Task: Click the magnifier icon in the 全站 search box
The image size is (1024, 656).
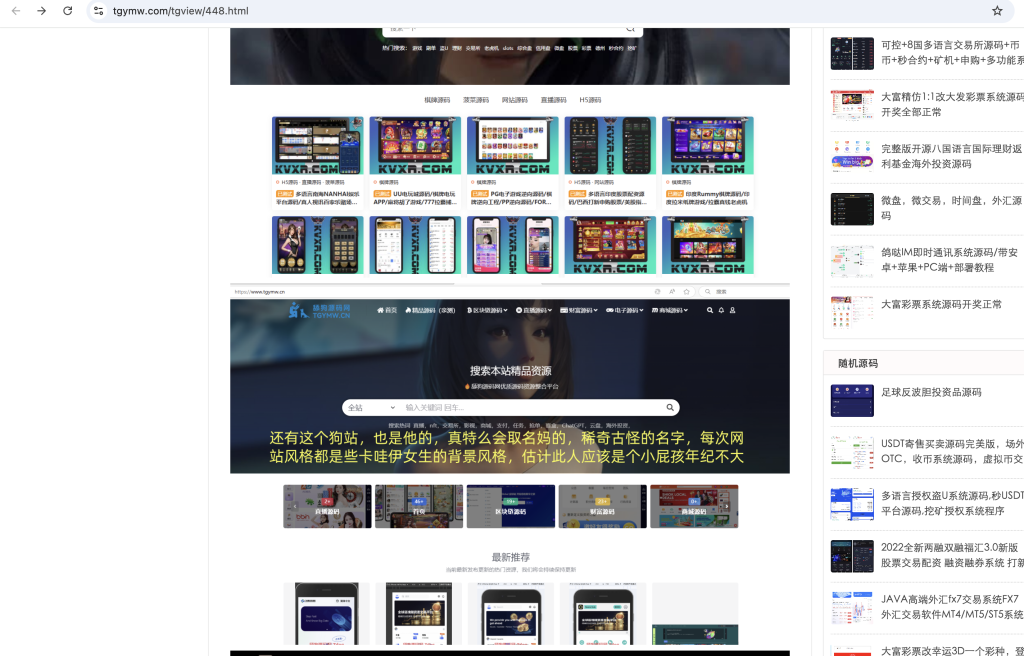Action: 670,408
